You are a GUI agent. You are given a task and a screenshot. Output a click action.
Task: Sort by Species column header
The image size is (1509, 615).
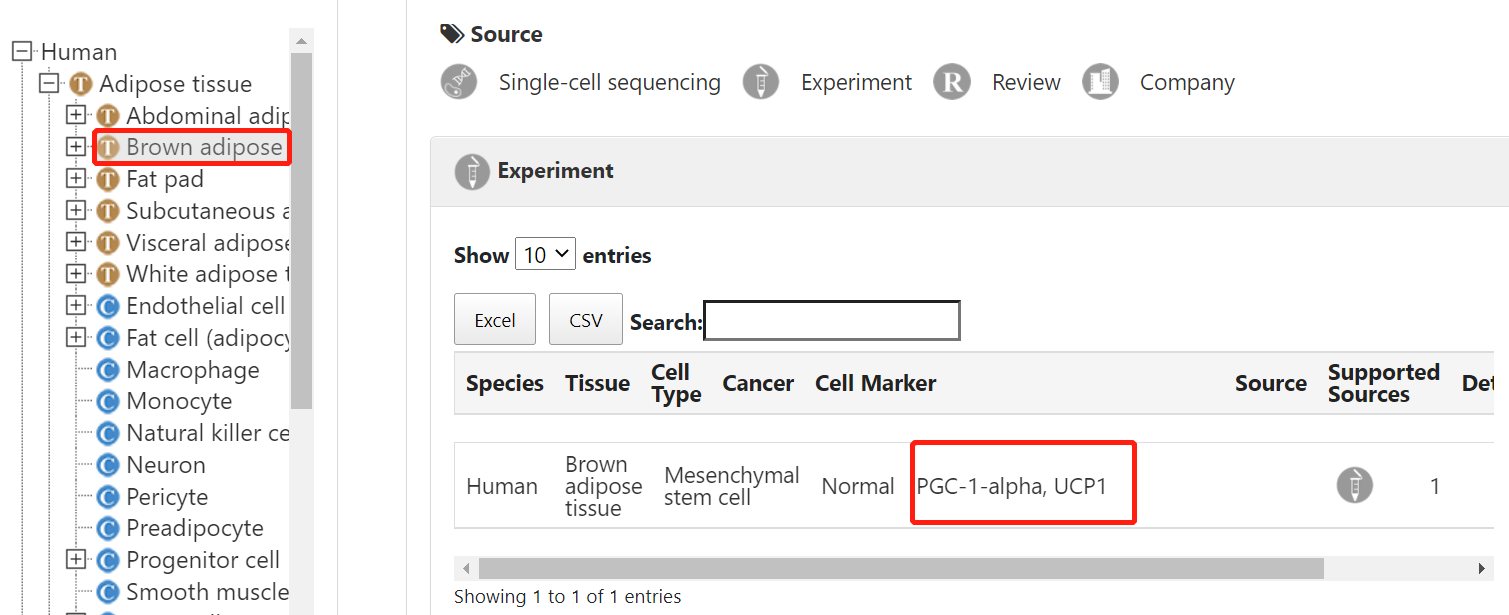505,383
